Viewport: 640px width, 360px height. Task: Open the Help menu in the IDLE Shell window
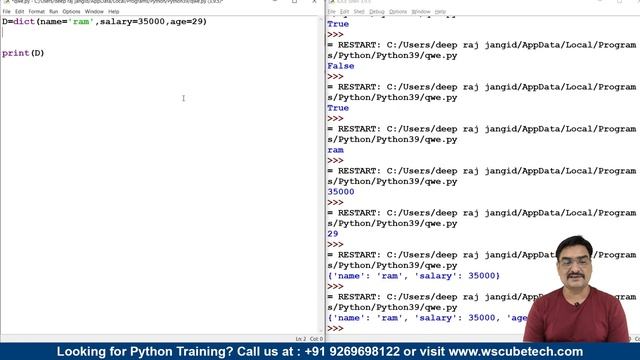pos(440,11)
